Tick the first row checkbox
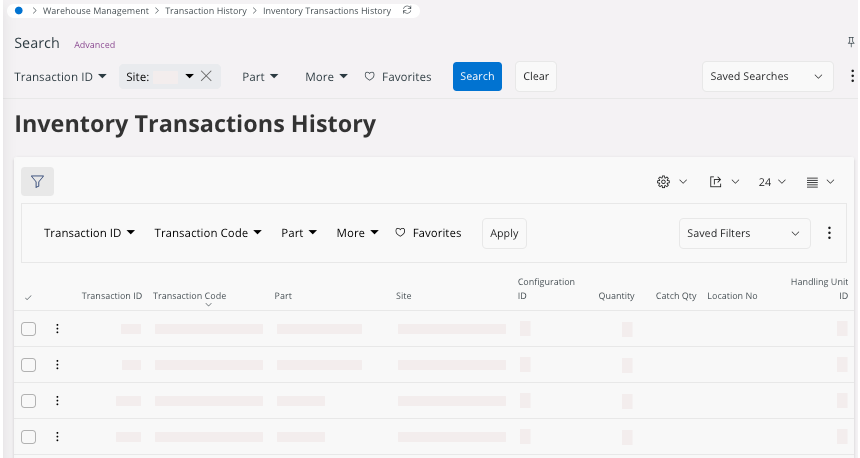The height and width of the screenshot is (458, 860). pos(29,329)
